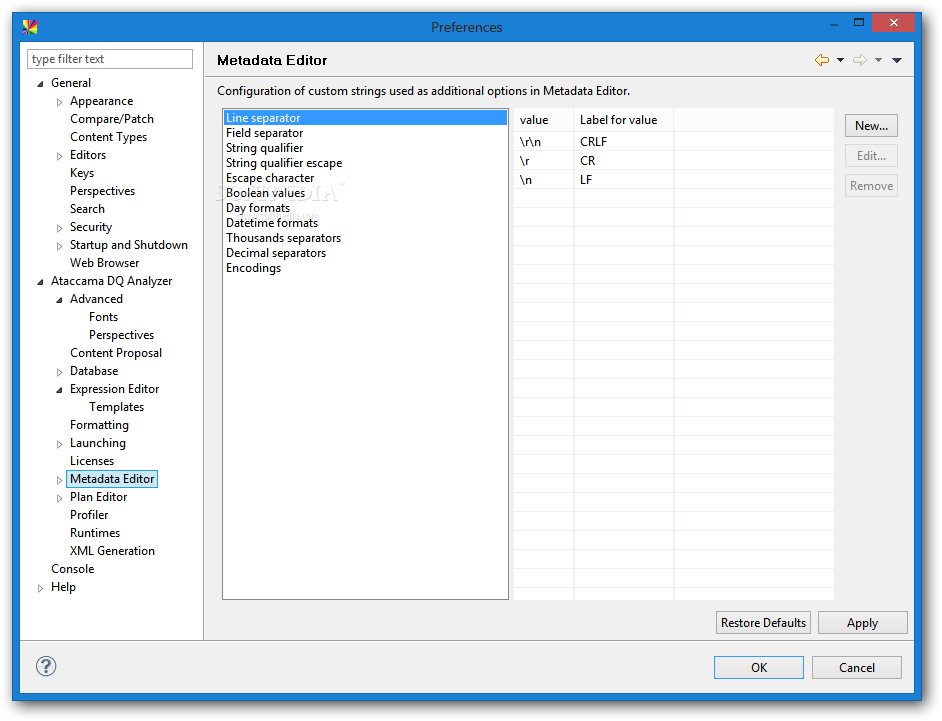Viewport: 942px width, 721px height.
Task: Open Web Browser preferences
Action: click(105, 263)
